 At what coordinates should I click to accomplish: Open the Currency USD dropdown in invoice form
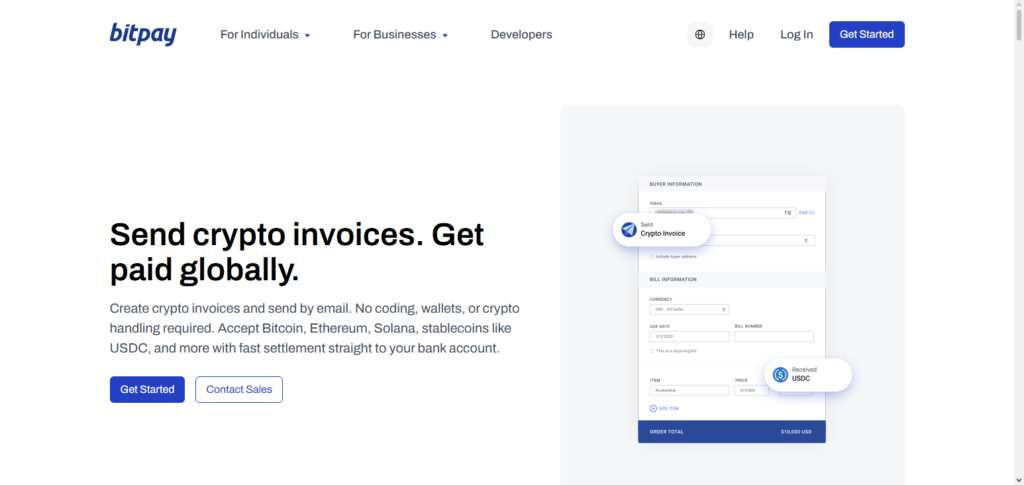(x=689, y=309)
